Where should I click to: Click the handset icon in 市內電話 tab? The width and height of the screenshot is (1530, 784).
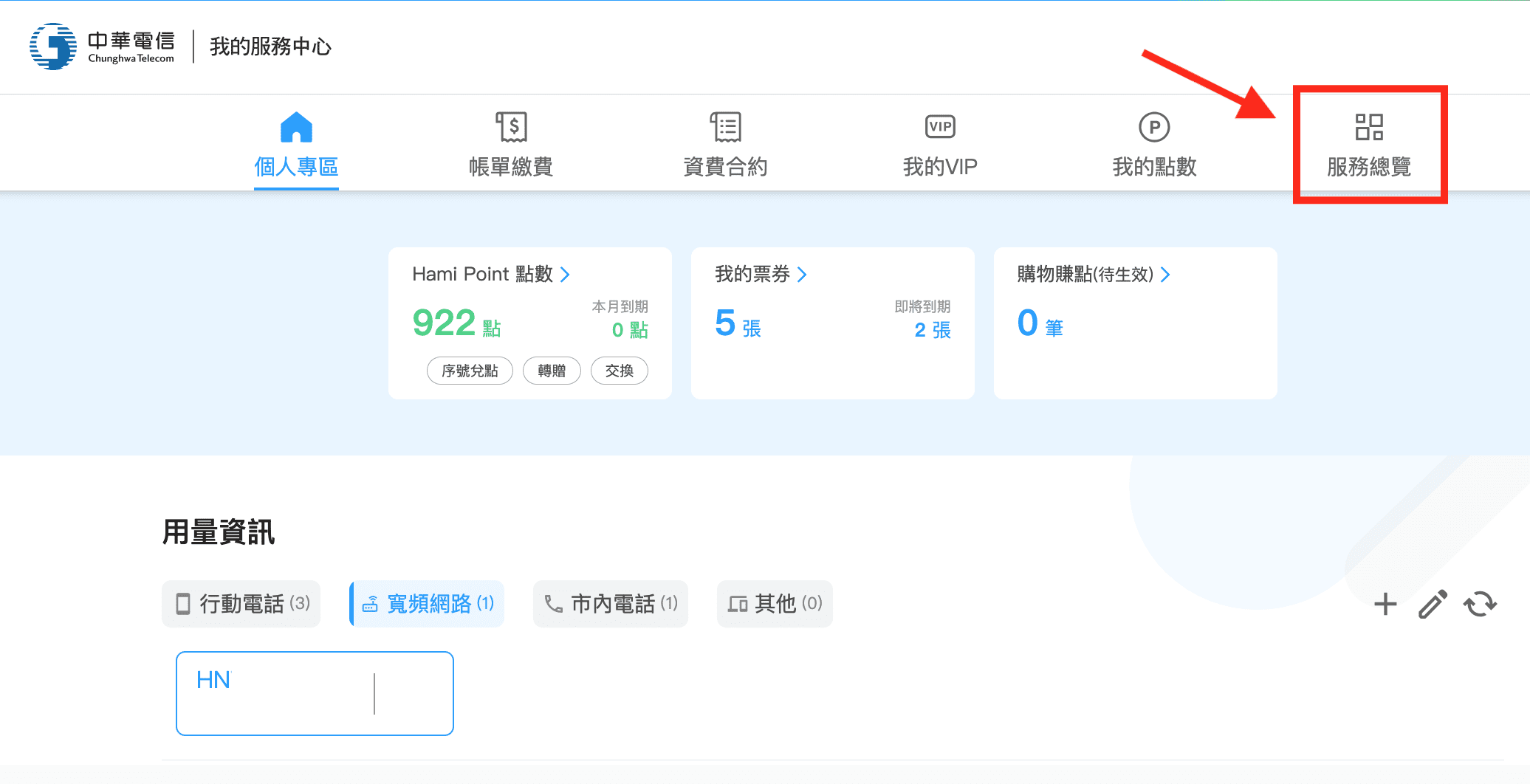553,604
